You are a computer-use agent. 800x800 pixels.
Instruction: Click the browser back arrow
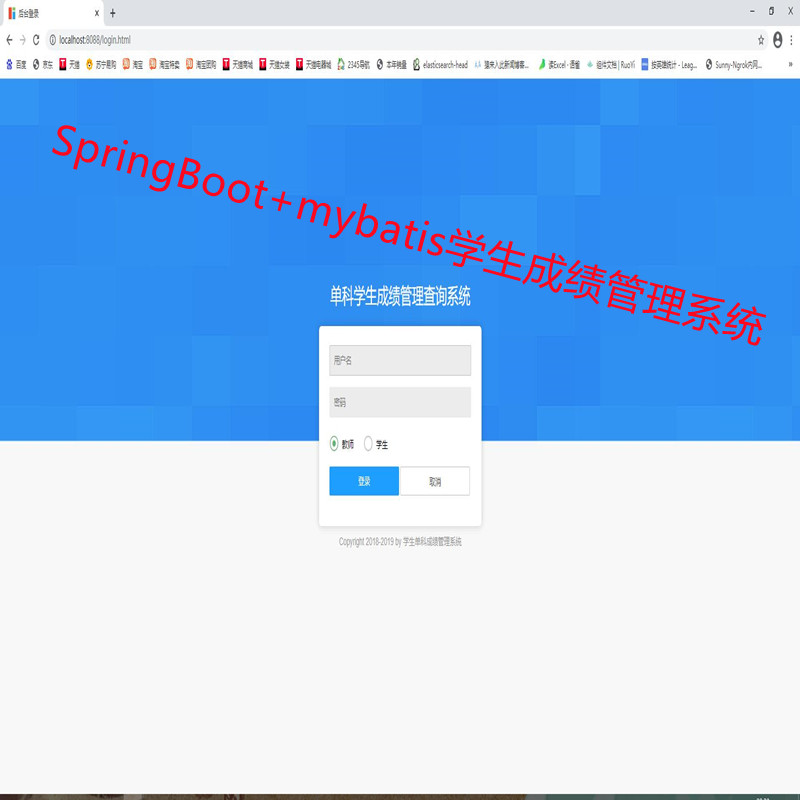[x=9, y=40]
